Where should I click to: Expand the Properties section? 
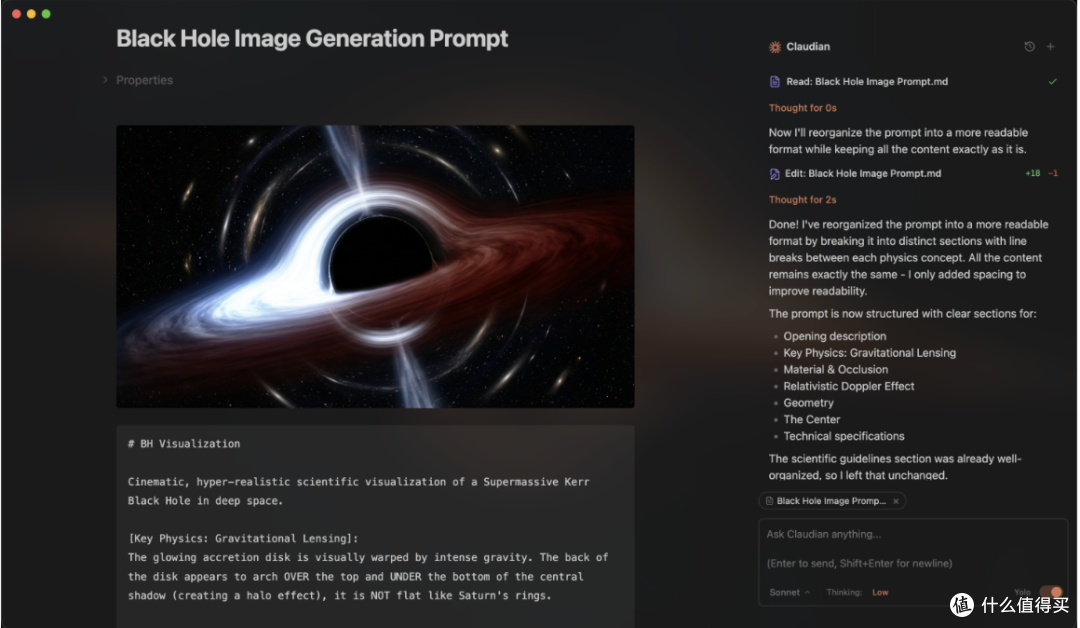click(138, 80)
